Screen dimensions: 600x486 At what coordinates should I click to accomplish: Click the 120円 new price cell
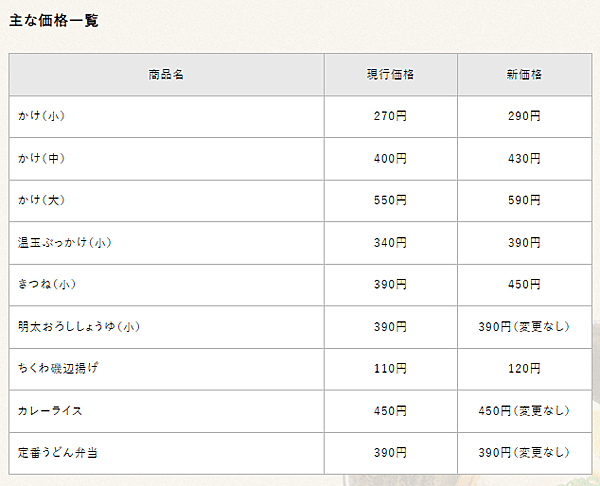[x=524, y=369]
